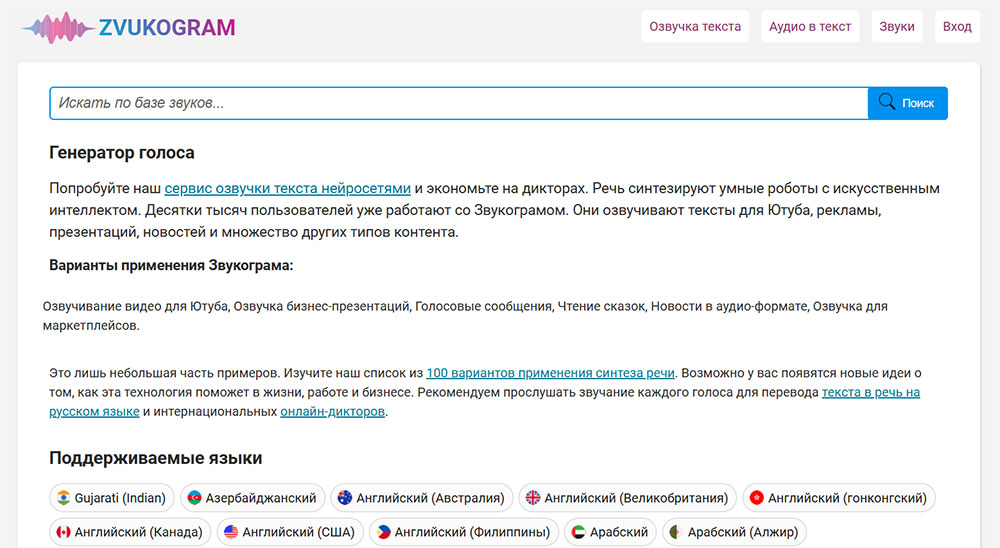Select Английский (Канада) language label

coord(138,531)
